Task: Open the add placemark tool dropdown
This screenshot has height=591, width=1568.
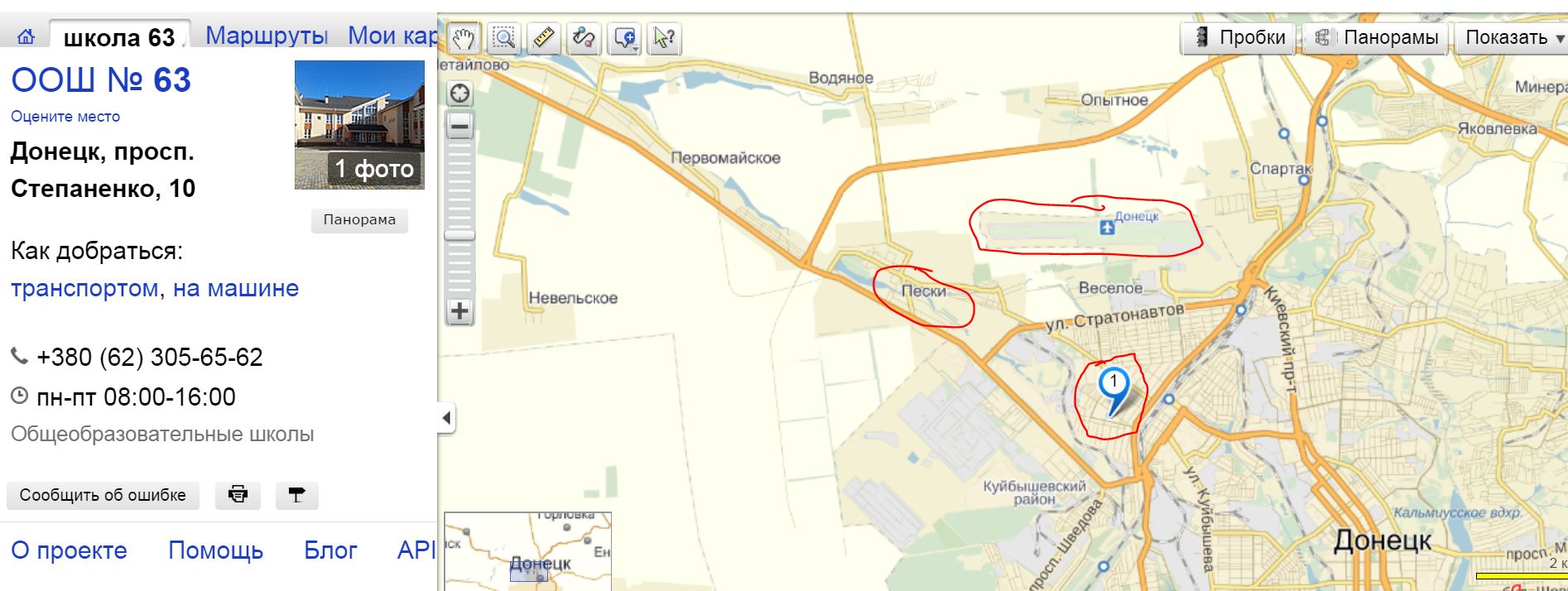Action: 625,38
